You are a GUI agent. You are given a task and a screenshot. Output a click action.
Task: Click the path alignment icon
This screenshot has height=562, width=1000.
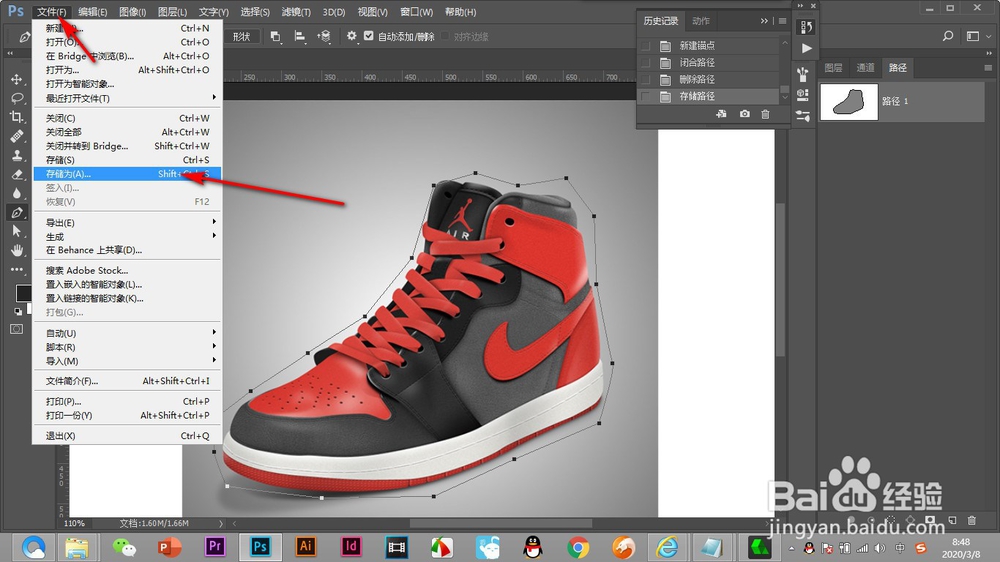coord(300,36)
